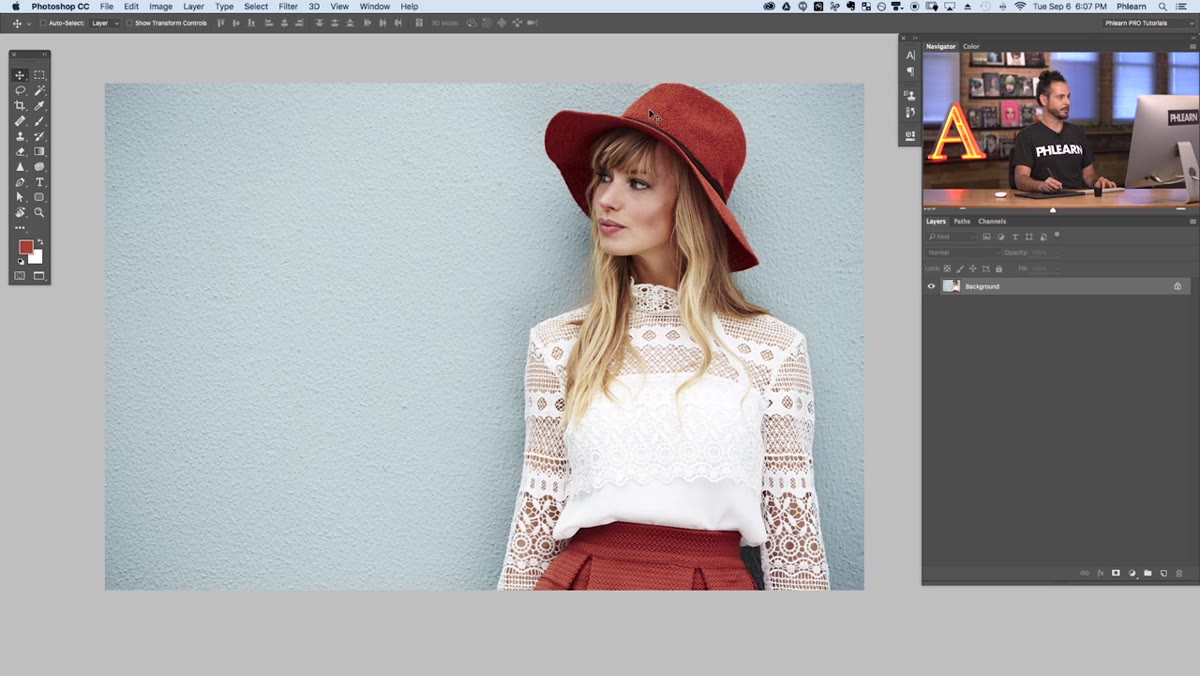1200x676 pixels.
Task: Add a layer mask button
Action: pos(1116,573)
